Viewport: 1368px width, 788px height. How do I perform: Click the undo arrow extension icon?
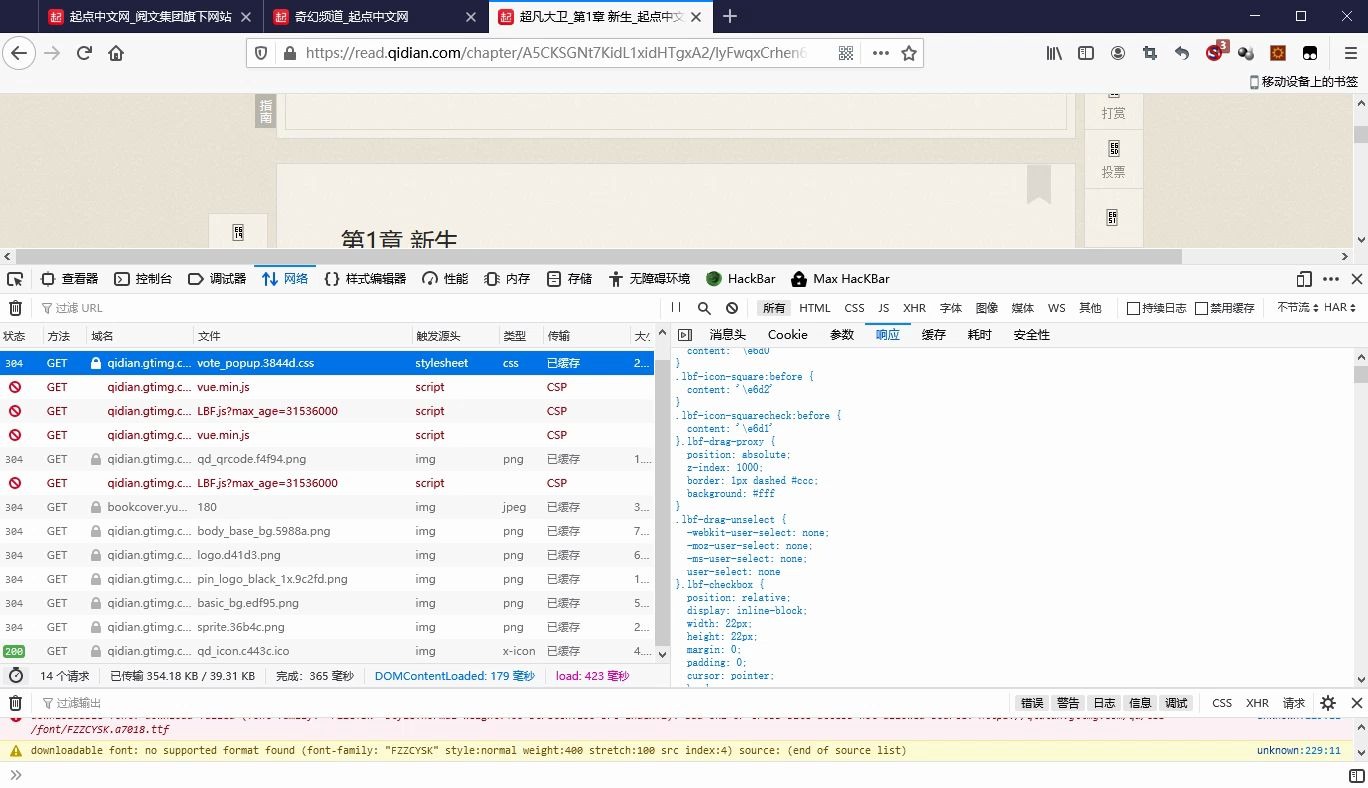1182,53
